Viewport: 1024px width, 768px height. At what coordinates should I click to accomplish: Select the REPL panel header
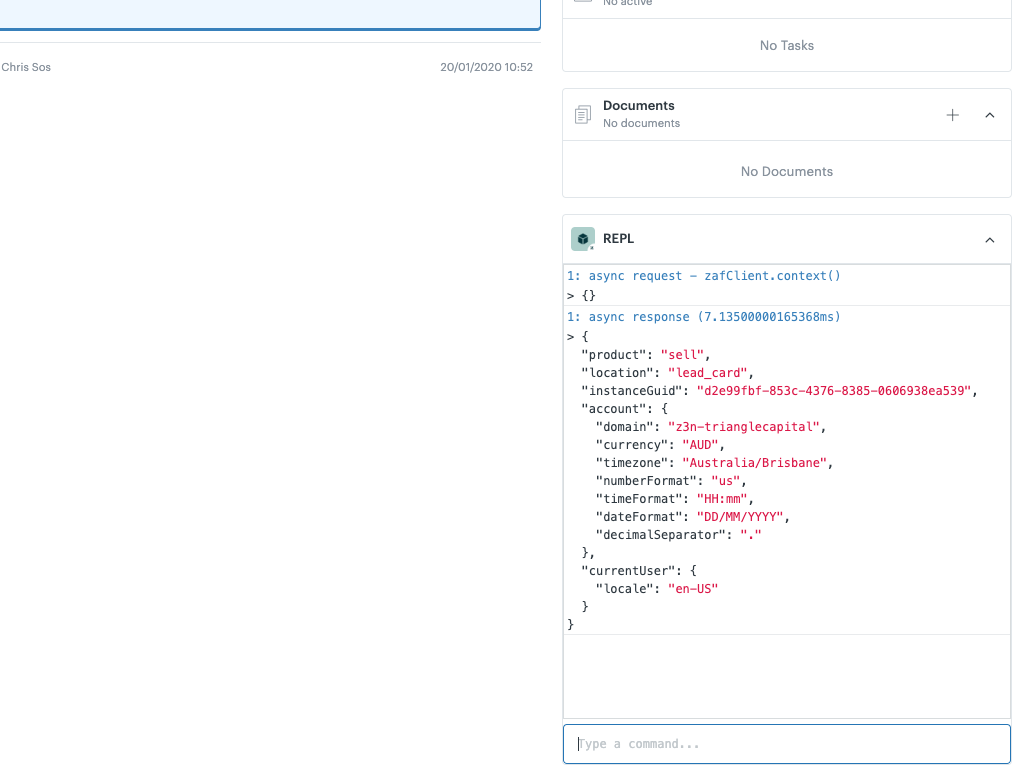pyautogui.click(x=786, y=239)
